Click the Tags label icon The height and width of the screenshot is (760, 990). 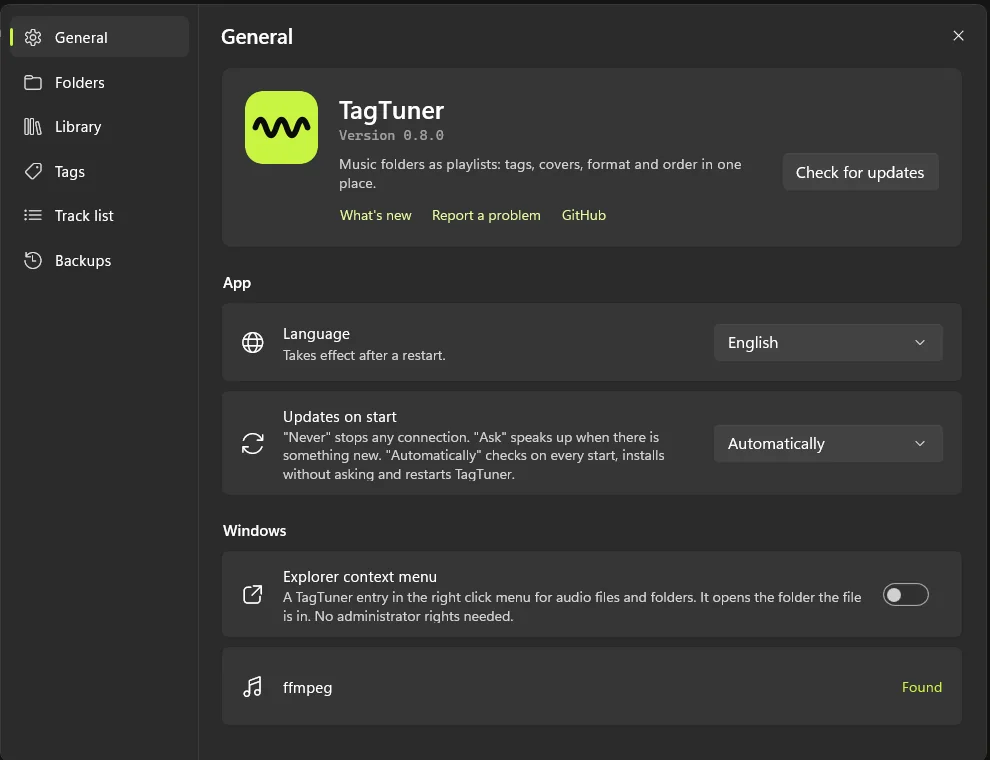point(33,172)
